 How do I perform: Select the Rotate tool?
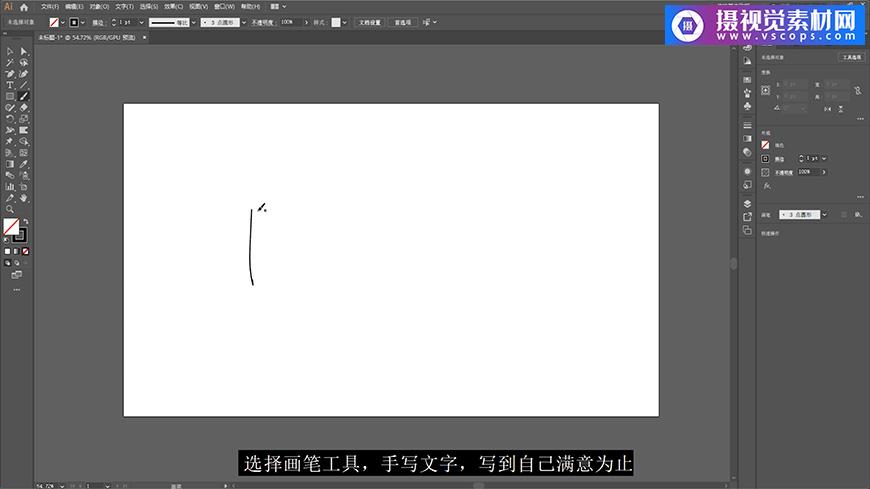click(9, 119)
